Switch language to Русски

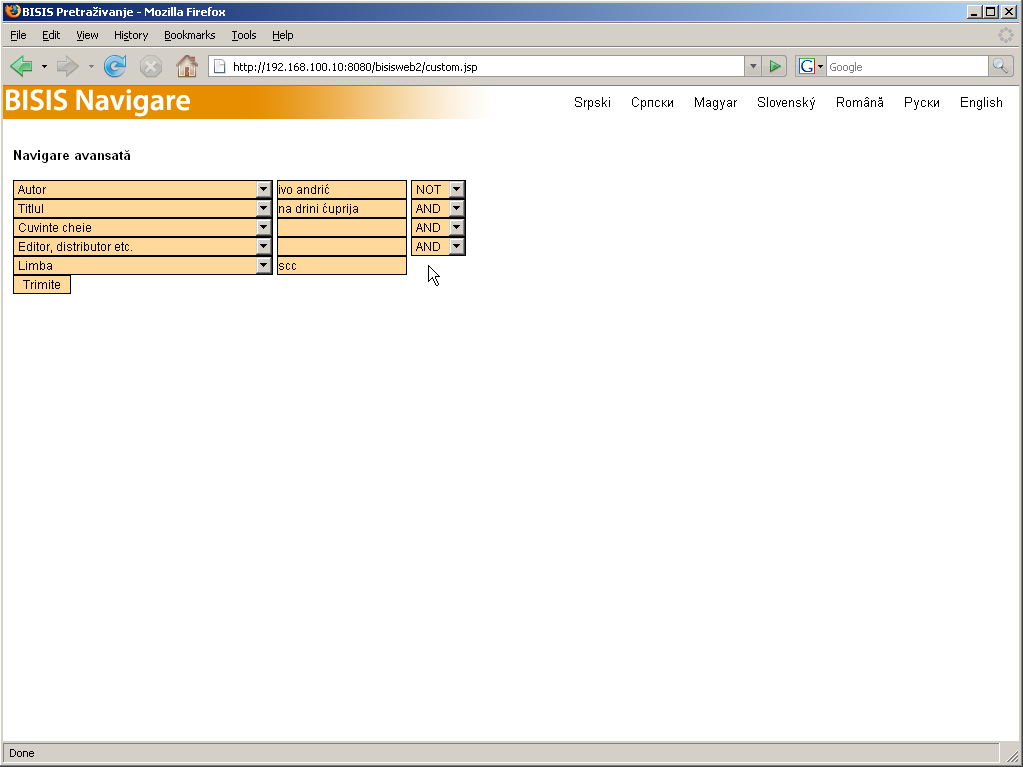tap(922, 102)
